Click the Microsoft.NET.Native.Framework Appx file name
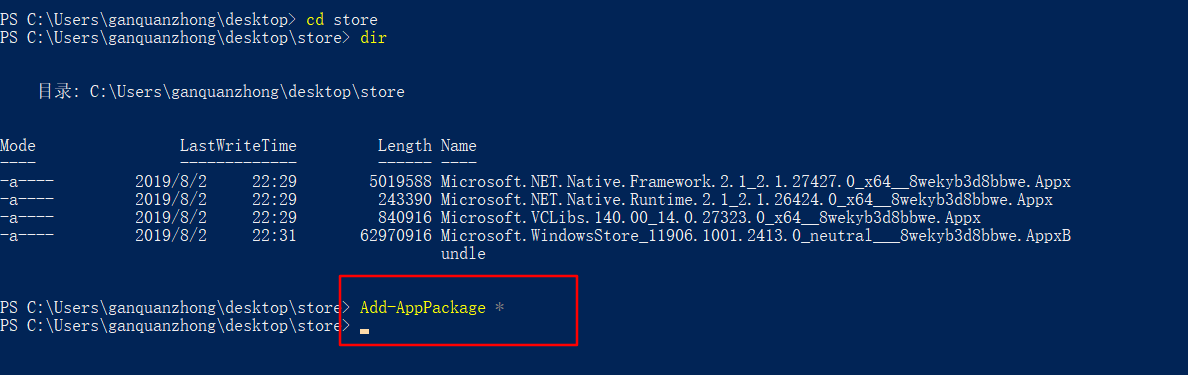 [x=756, y=182]
